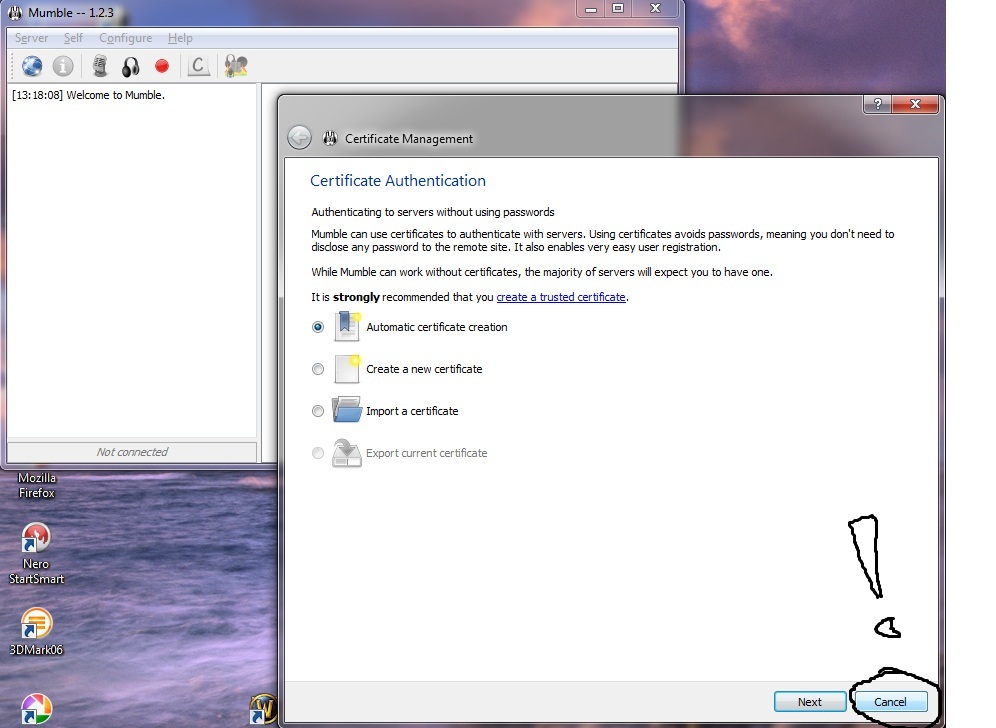The image size is (996, 728).
Task: Click the Certificate Management header Mumble icon
Action: tap(330, 138)
